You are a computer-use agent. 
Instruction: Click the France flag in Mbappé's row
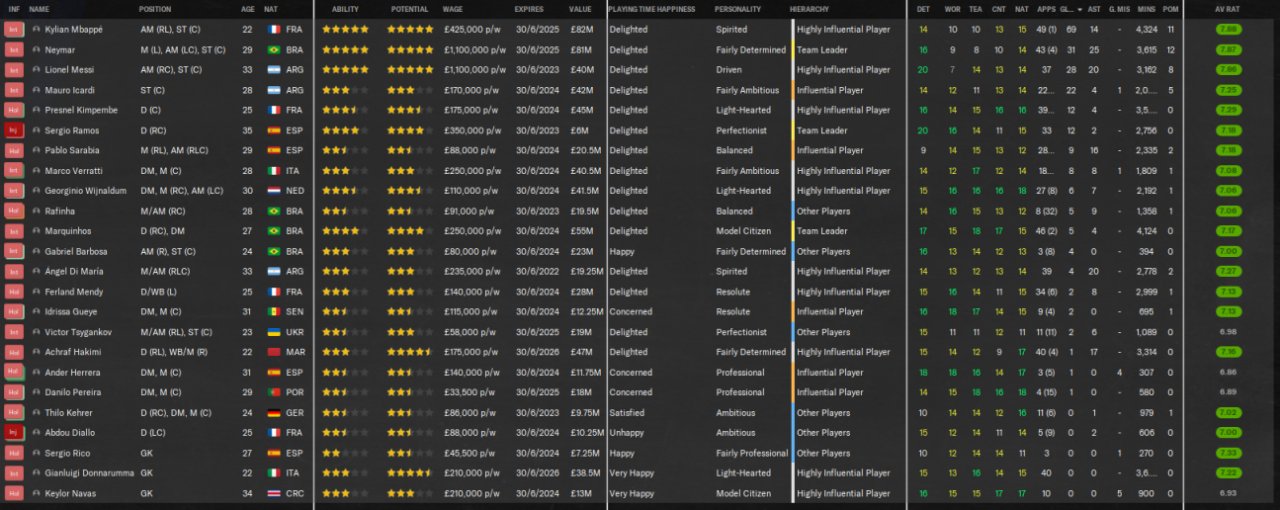click(x=274, y=29)
